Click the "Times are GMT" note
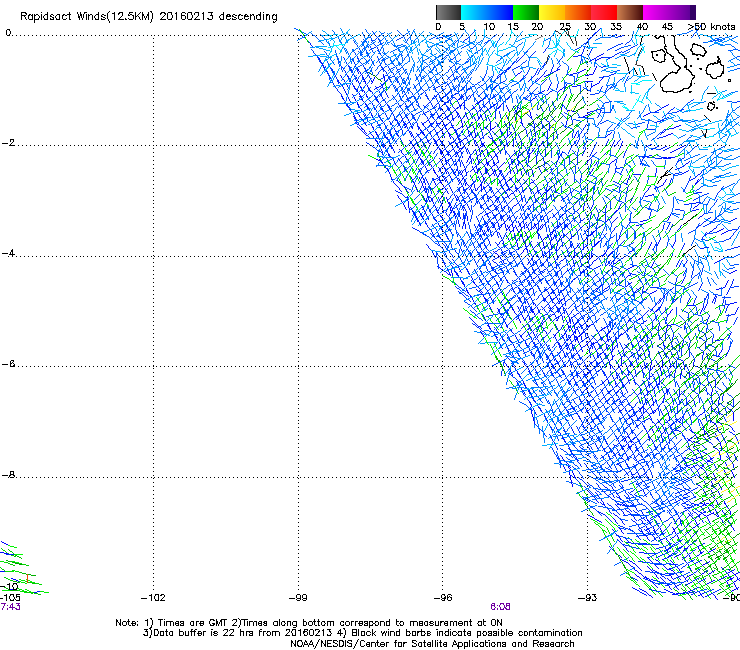Image resolution: width=740 pixels, height=650 pixels. coord(192,623)
